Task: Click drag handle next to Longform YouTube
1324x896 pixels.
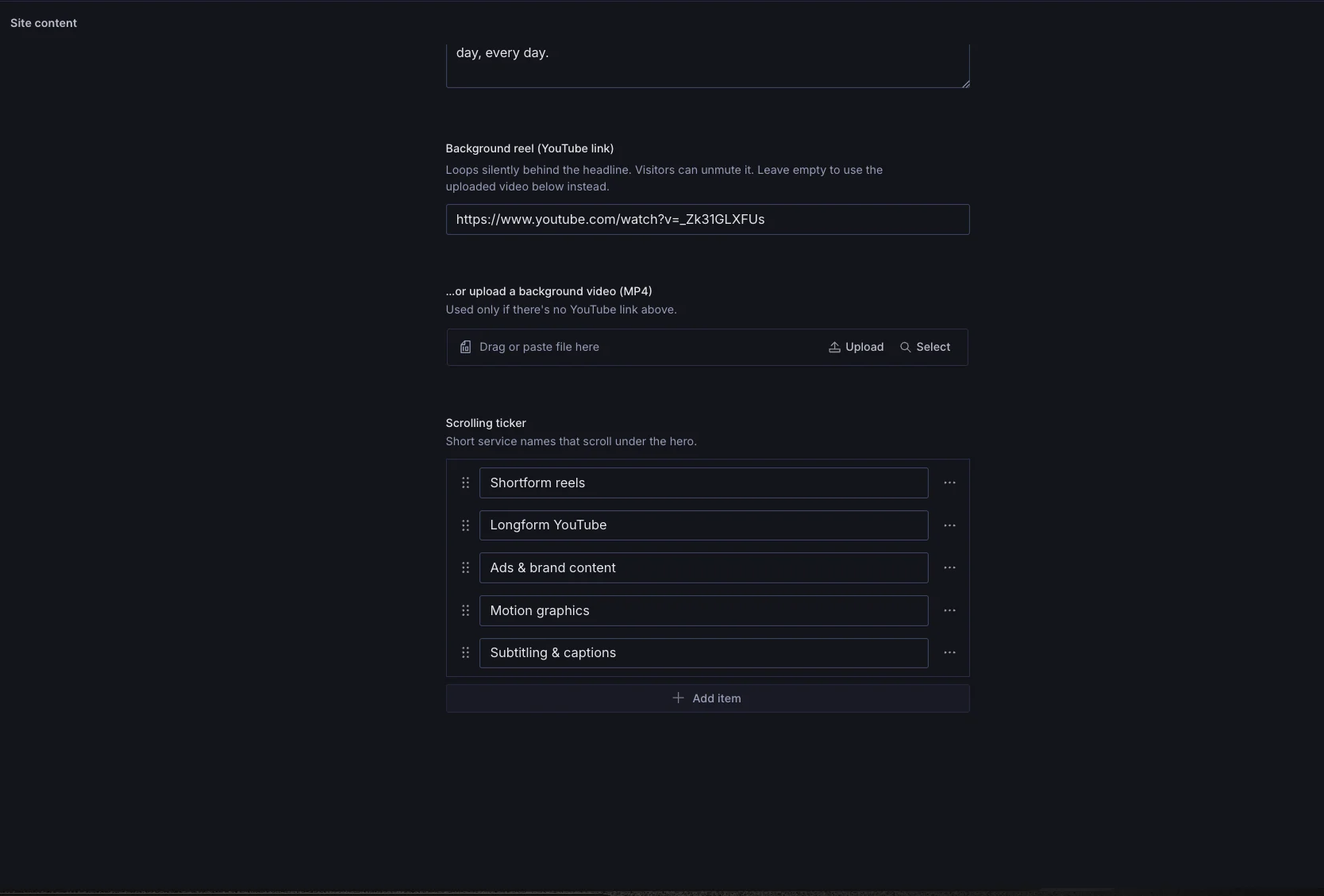Action: pos(466,525)
